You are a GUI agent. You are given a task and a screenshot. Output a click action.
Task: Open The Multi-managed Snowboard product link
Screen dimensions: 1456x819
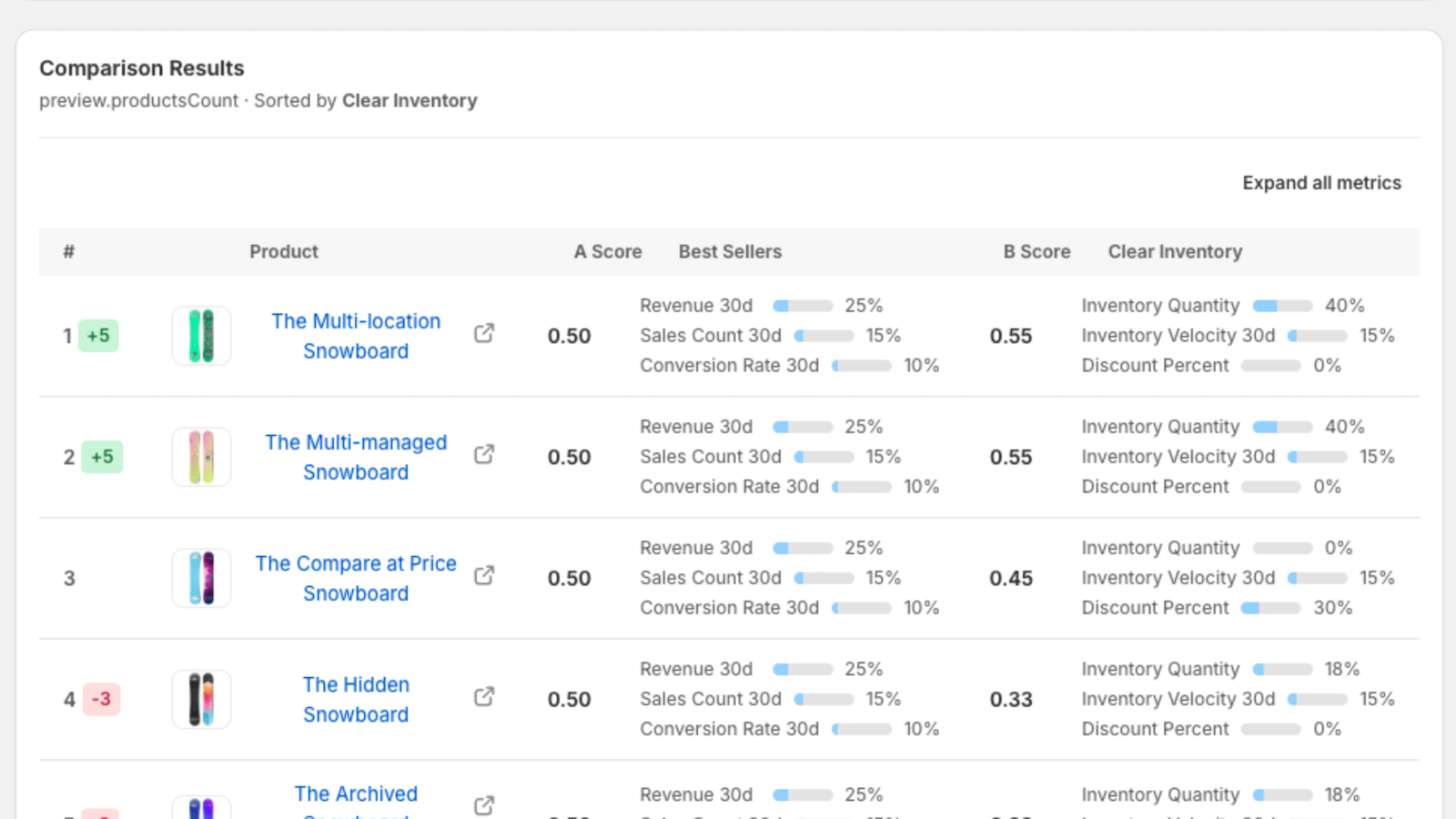coord(356,457)
